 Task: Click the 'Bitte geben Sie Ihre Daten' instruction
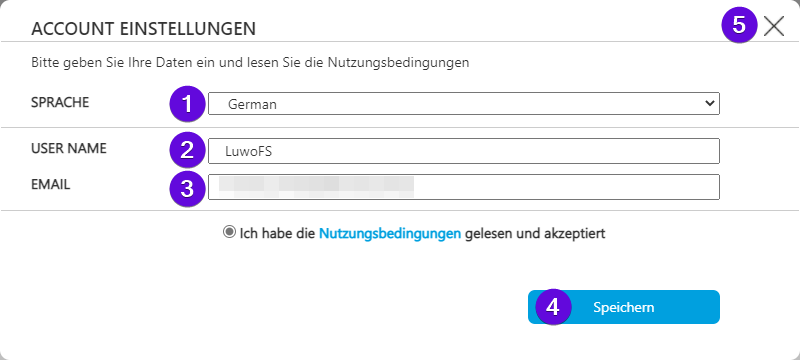click(x=250, y=63)
